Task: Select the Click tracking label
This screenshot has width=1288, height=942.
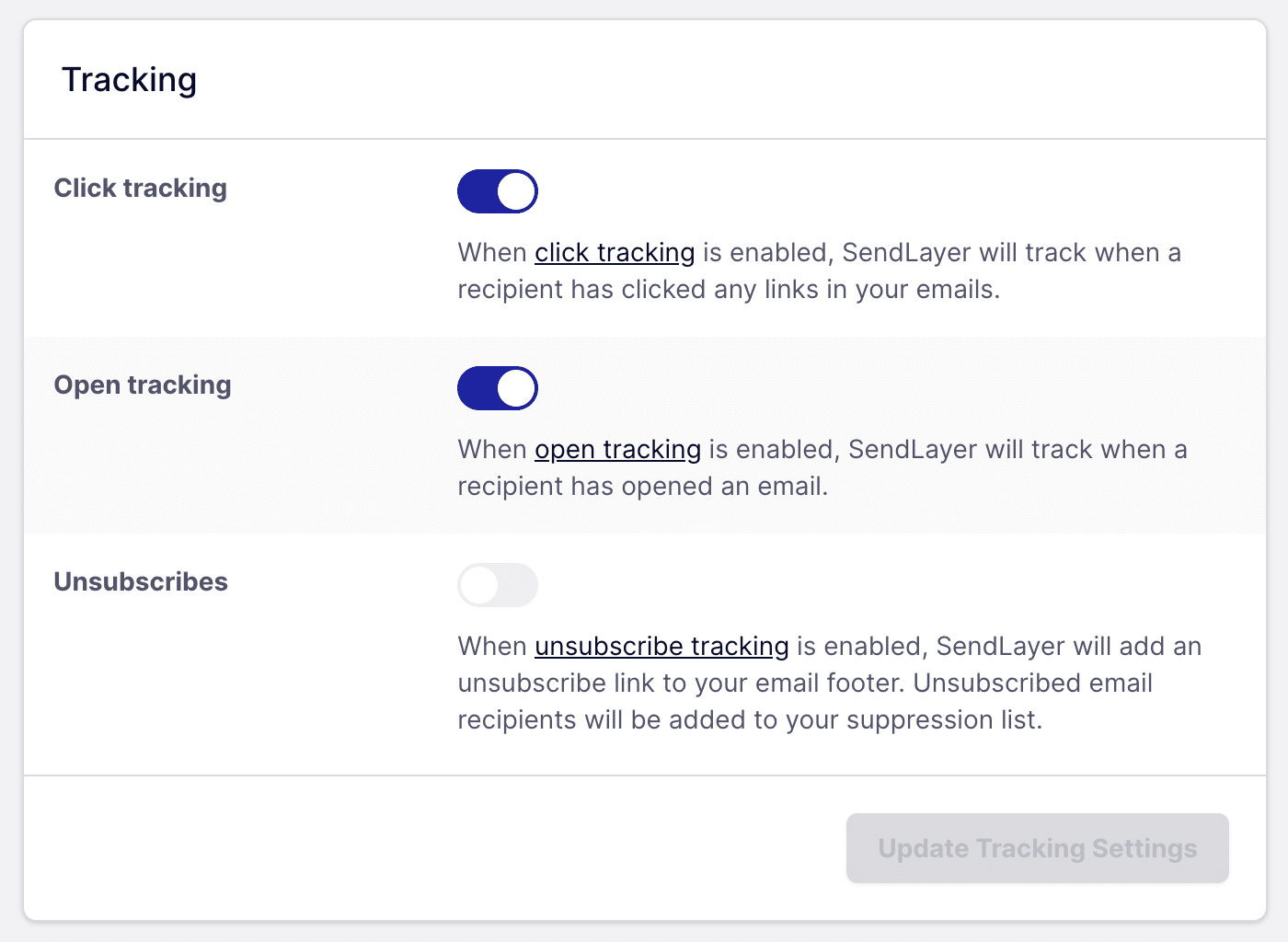Action: click(x=140, y=188)
